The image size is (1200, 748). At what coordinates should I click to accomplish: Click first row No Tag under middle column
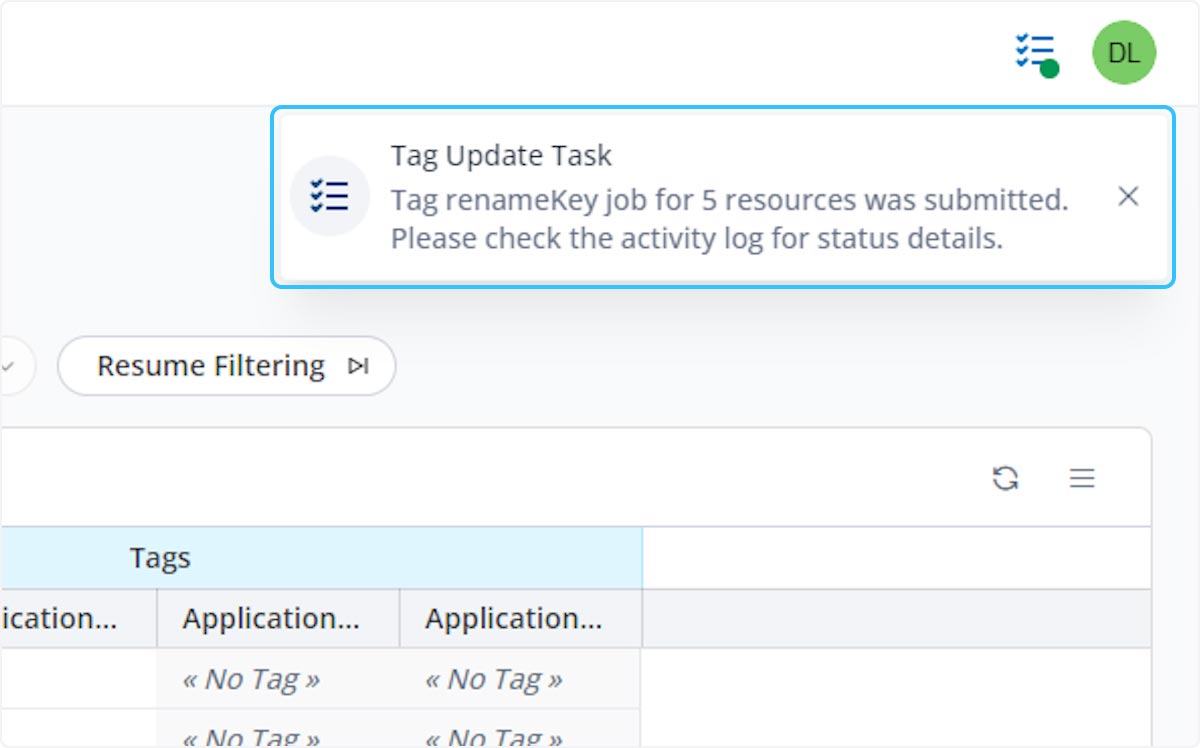(x=250, y=680)
